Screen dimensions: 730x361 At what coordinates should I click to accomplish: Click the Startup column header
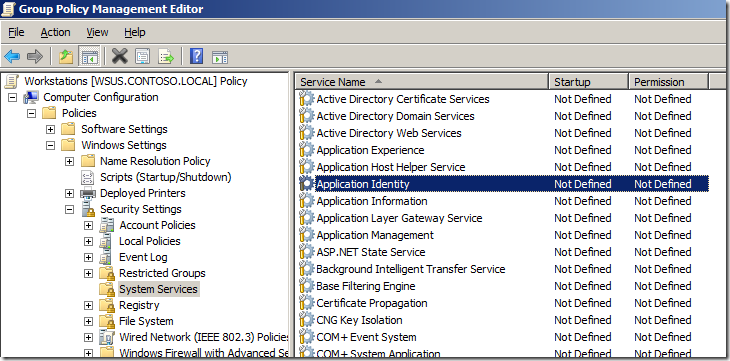tap(588, 82)
